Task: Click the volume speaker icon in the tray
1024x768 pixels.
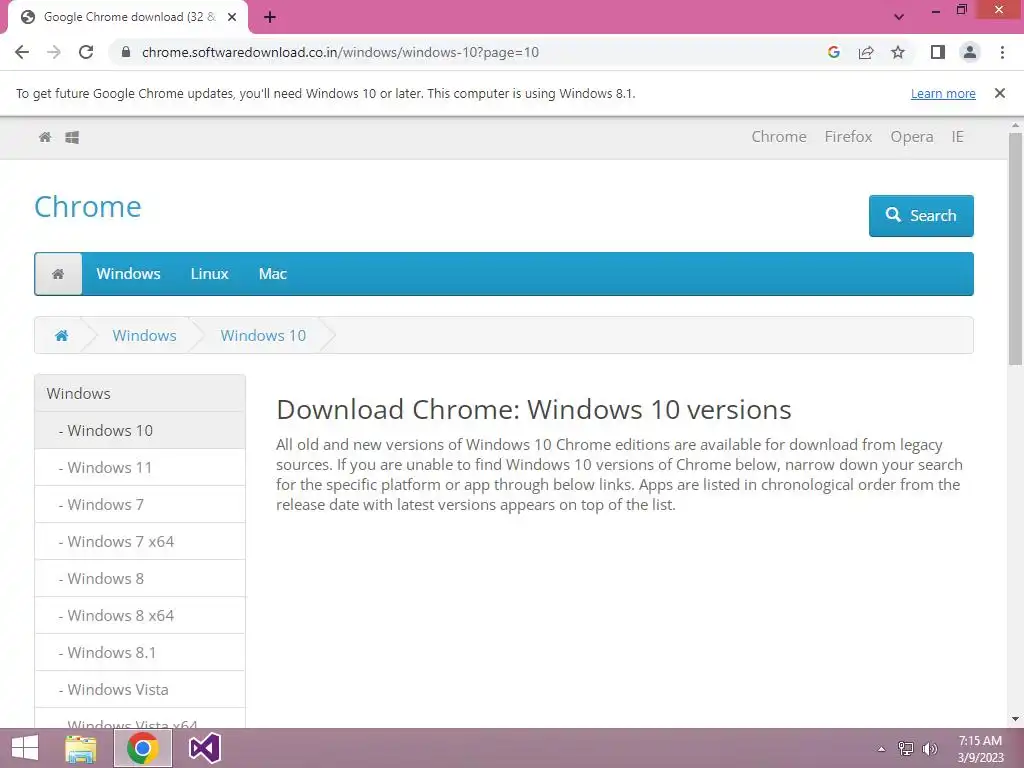Action: point(930,749)
